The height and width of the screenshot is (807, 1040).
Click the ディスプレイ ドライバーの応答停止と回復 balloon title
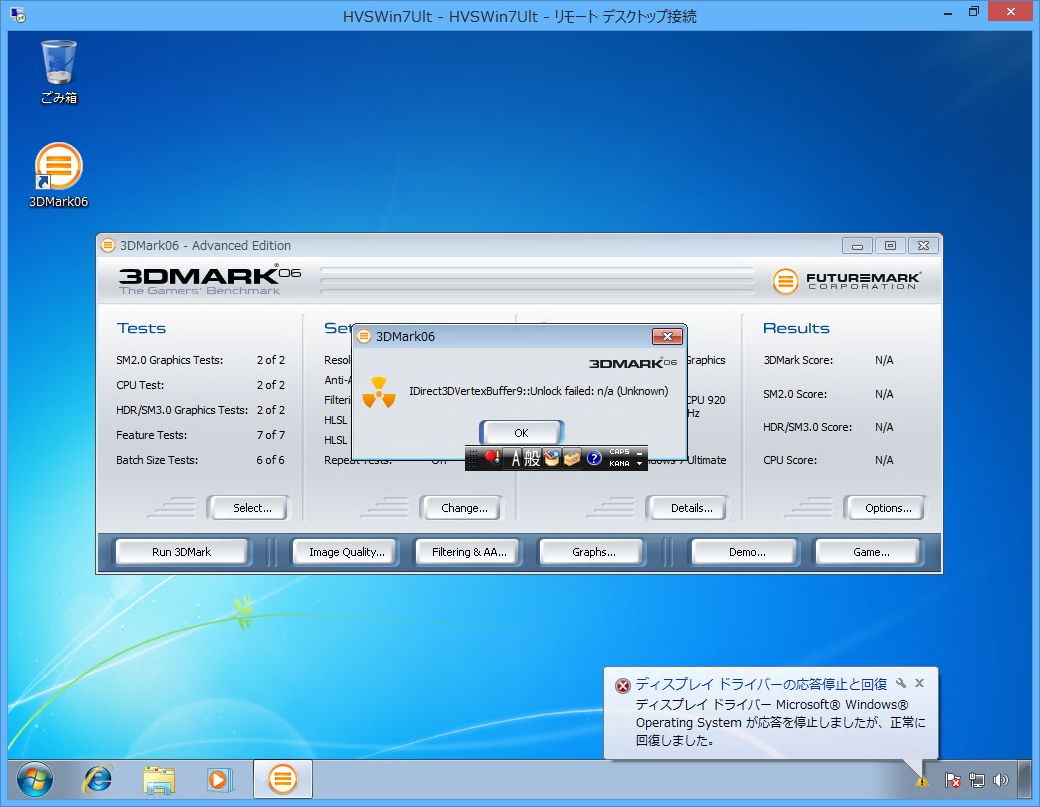[761, 684]
